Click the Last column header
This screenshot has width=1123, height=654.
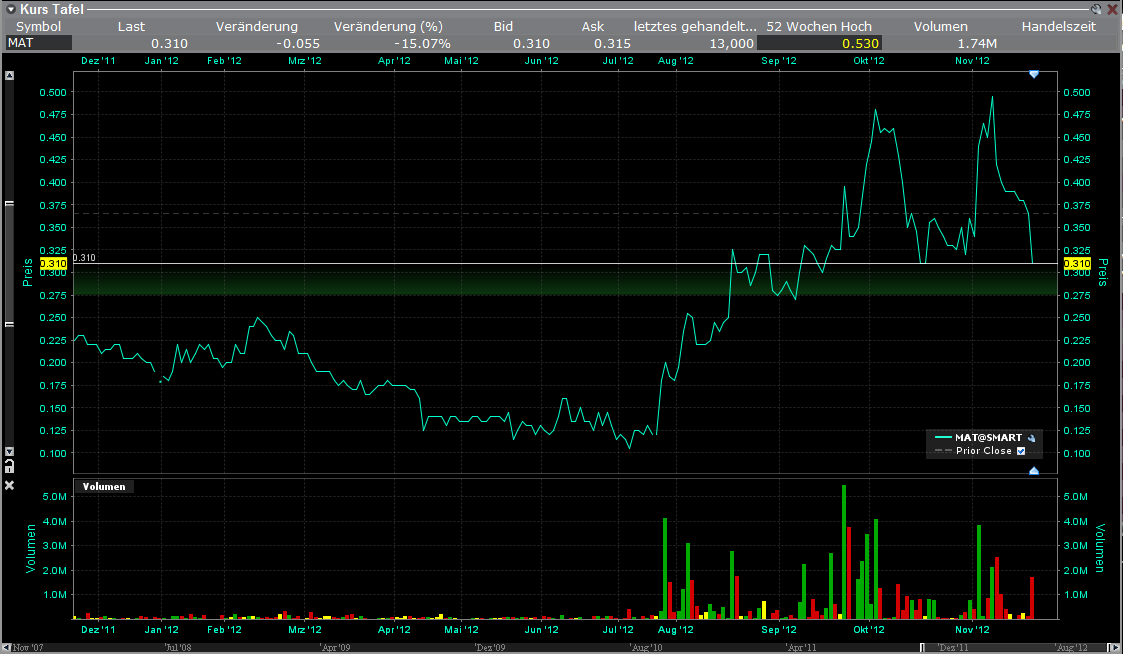[131, 27]
